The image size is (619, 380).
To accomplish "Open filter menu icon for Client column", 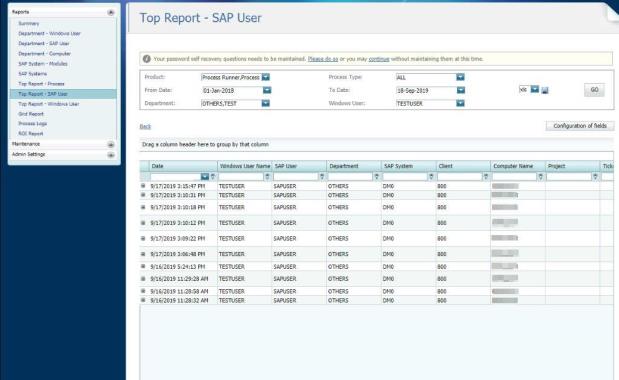I will tap(486, 176).
